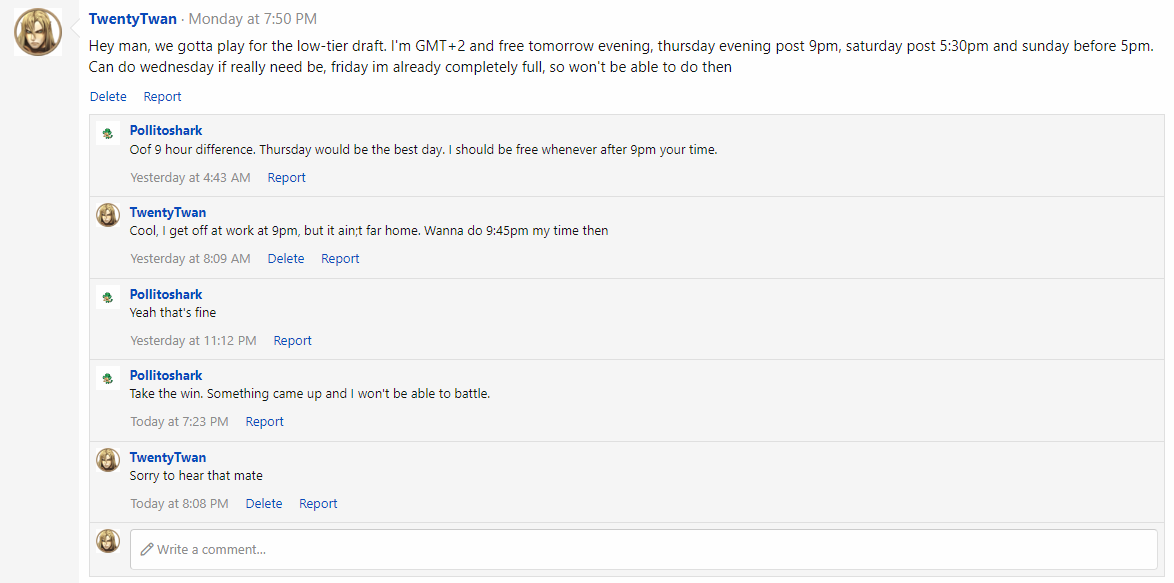Open Pollitoshark's username on "Take the win" comment
The image size is (1174, 583).
pyautogui.click(x=166, y=376)
